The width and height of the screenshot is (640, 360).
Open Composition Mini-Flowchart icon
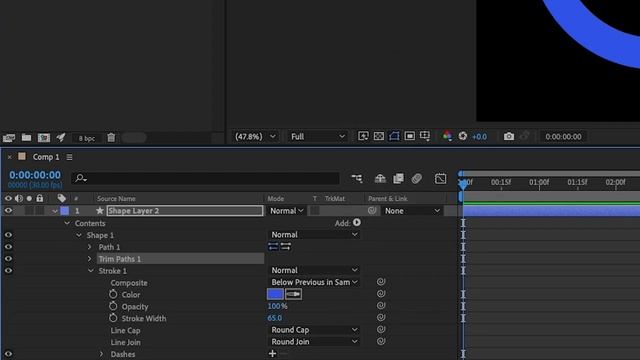coord(357,178)
